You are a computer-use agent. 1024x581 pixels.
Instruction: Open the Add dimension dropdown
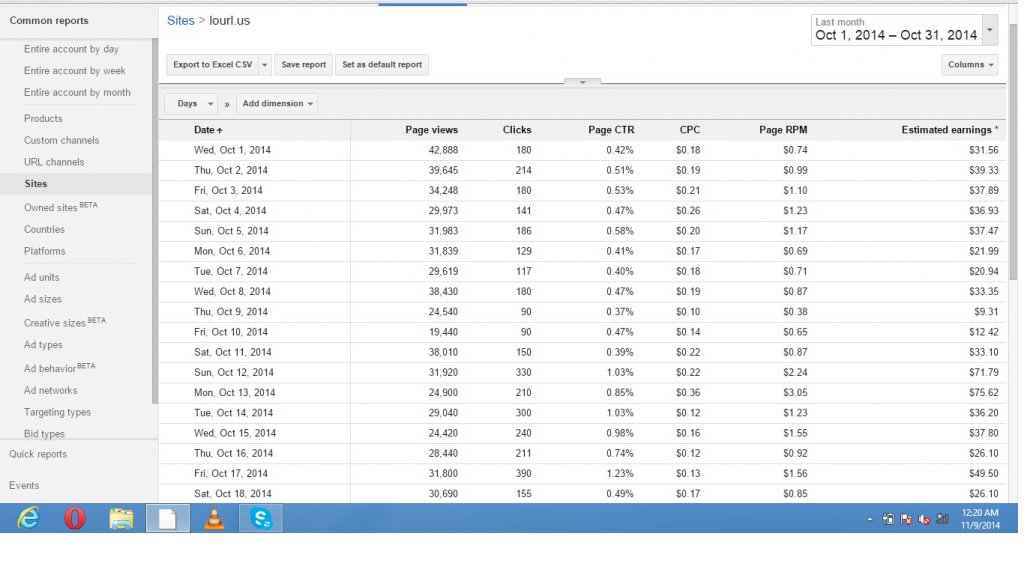(277, 104)
